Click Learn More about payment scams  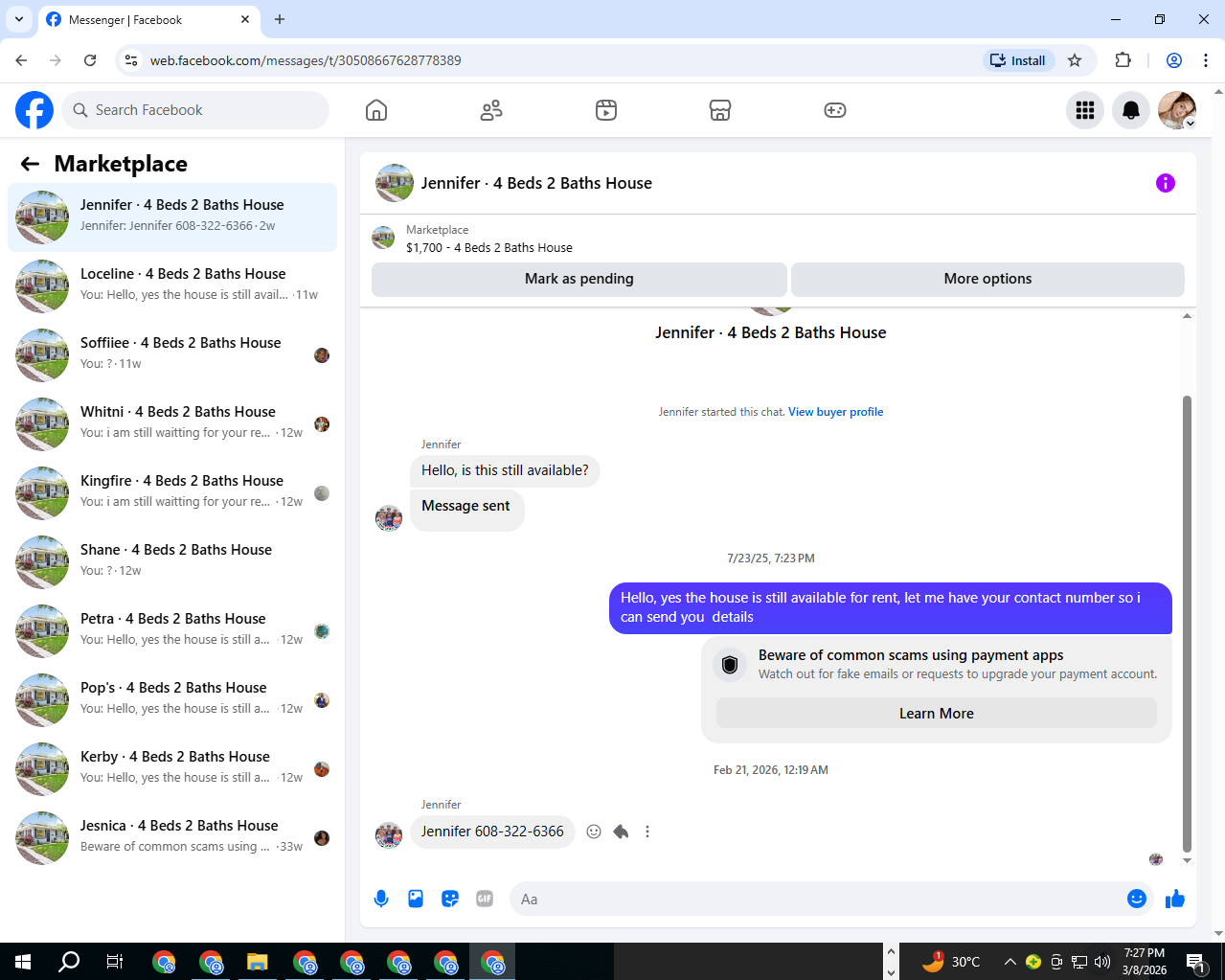(x=937, y=714)
